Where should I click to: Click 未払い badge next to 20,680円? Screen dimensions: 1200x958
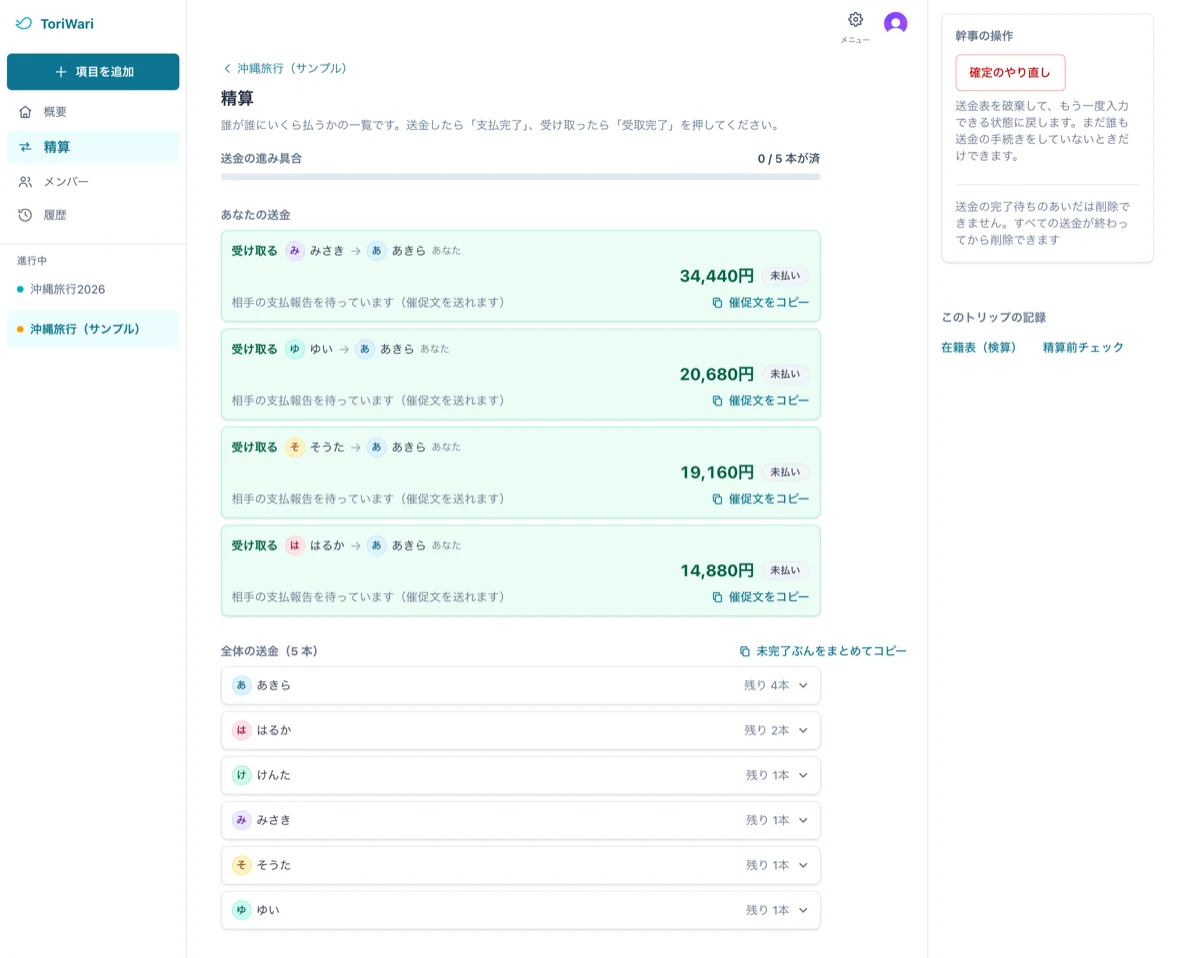(785, 374)
